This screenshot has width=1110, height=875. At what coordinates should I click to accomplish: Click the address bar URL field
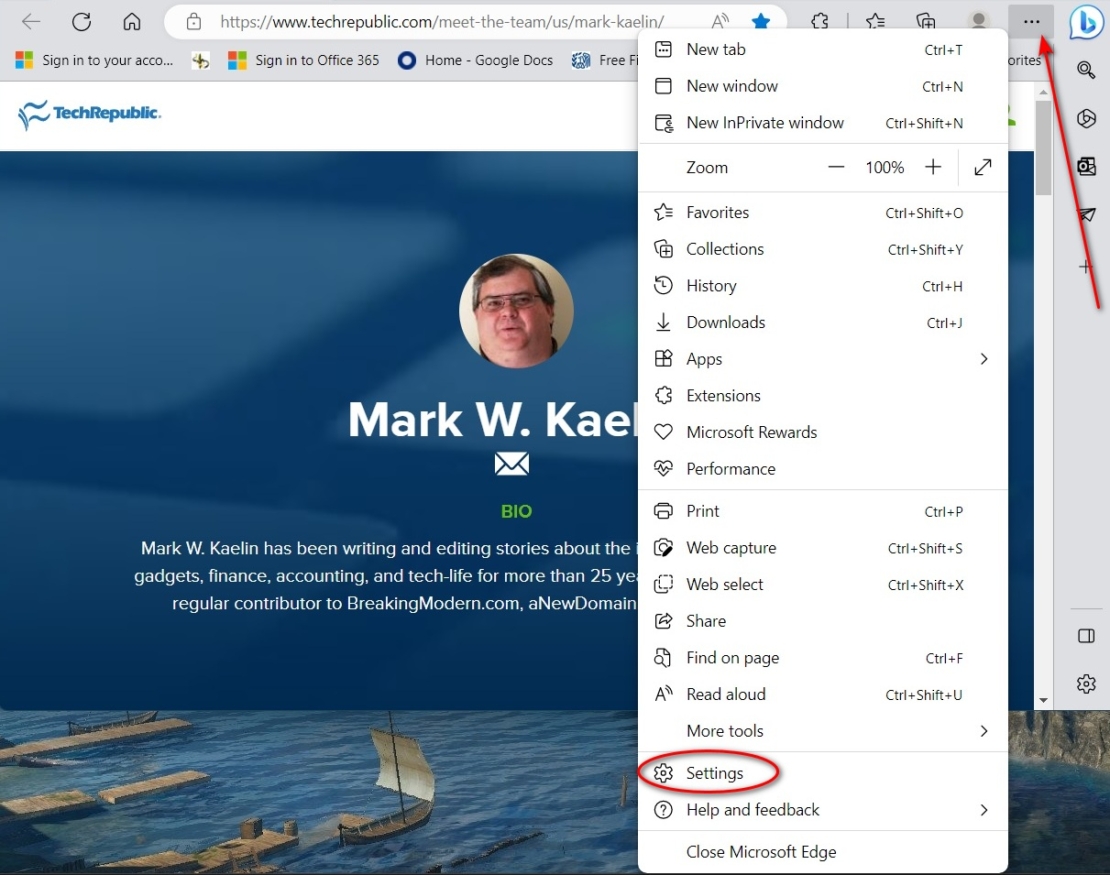[400, 21]
